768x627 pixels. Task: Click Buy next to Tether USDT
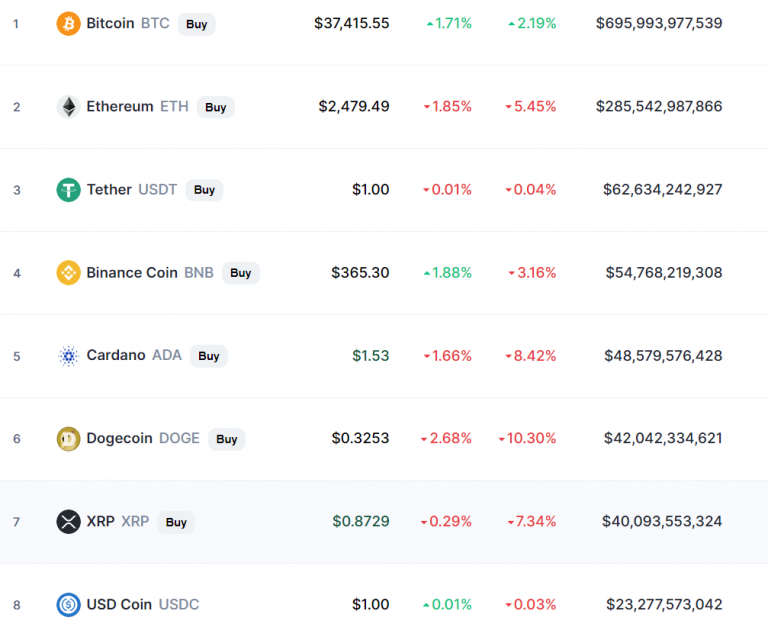click(x=204, y=190)
